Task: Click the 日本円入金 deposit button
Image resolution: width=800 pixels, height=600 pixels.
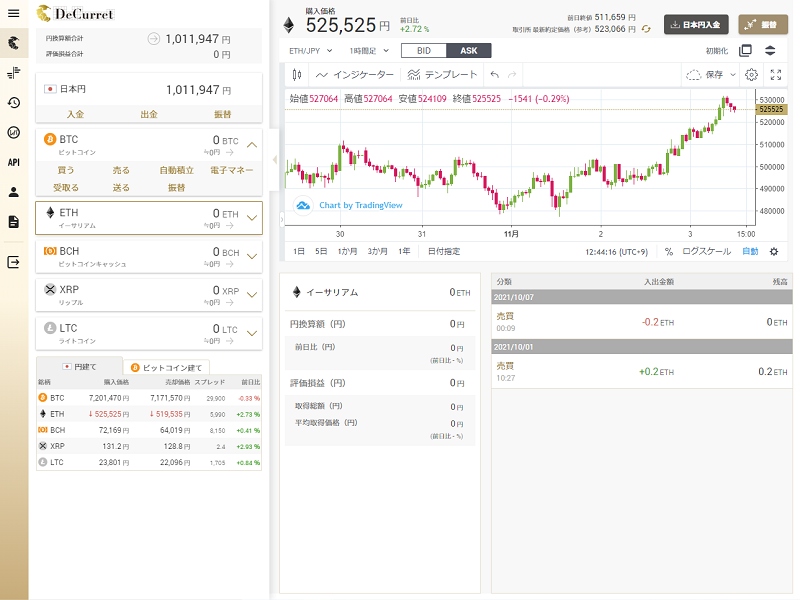Action: (696, 24)
